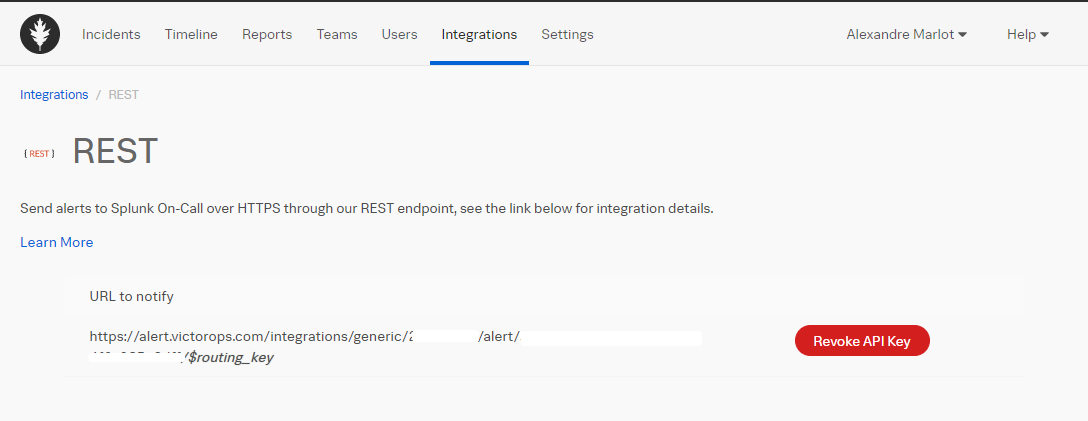The width and height of the screenshot is (1088, 421).
Task: Open the Reports tab
Action: point(267,34)
